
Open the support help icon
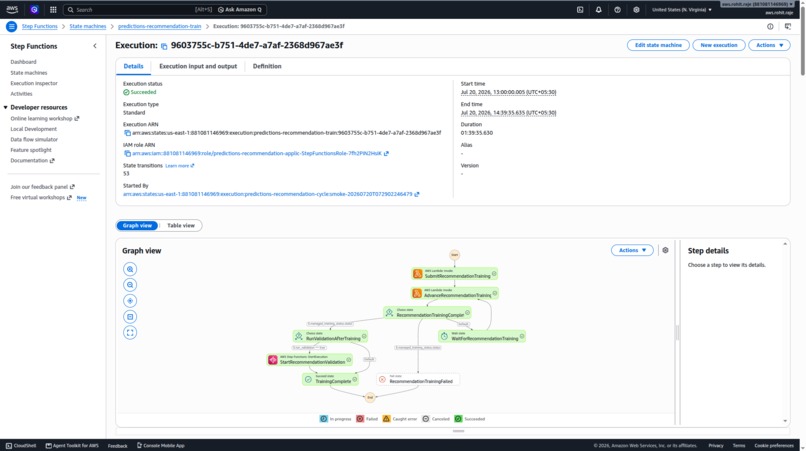(617, 9)
